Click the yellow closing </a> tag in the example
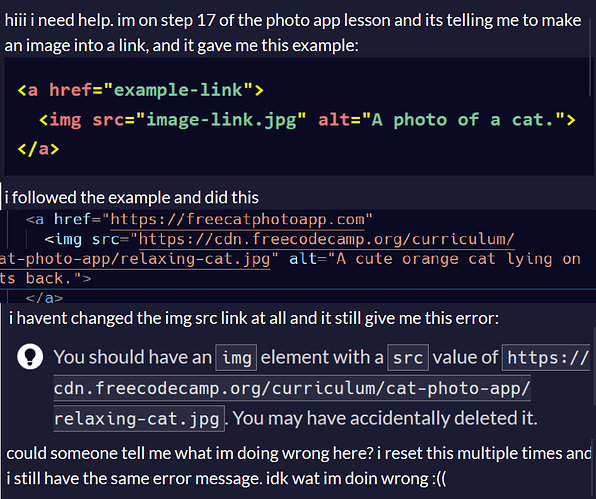 coord(38,149)
